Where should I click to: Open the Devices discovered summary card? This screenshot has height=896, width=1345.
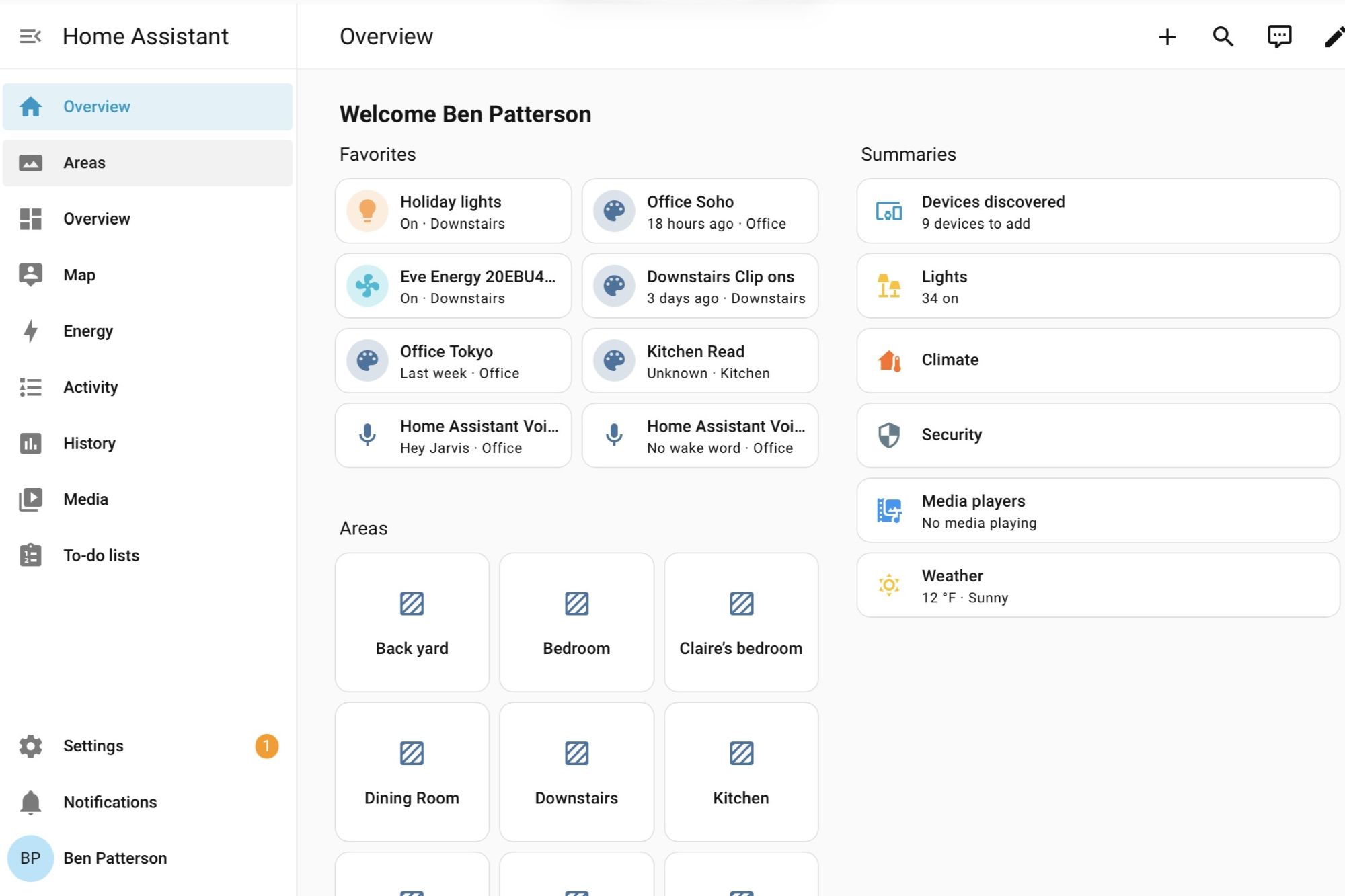(x=1098, y=211)
